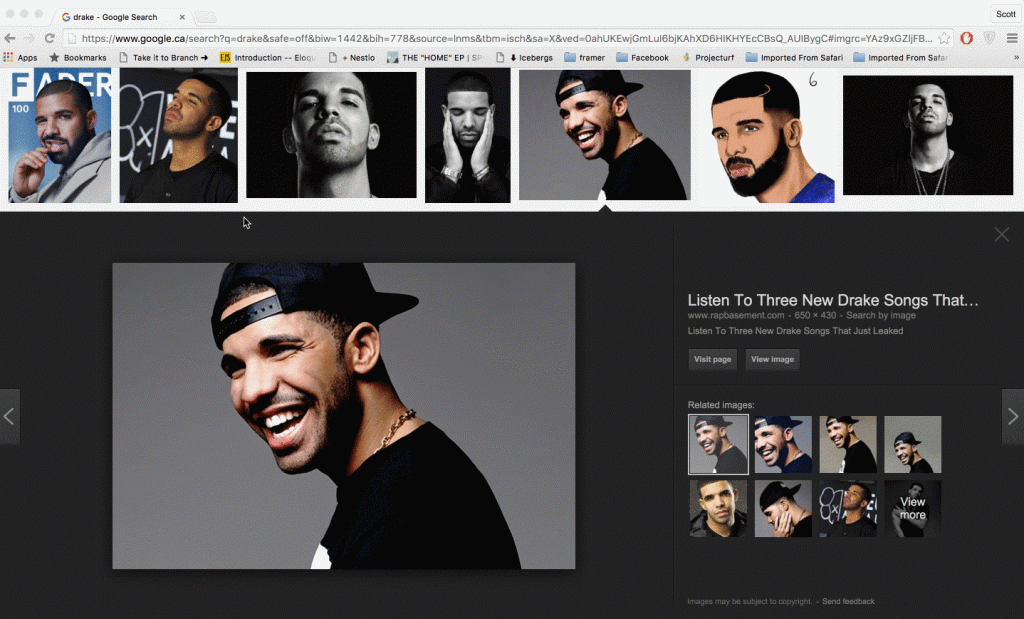Image resolution: width=1024 pixels, height=619 pixels.
Task: Open a new tab beside the current tab
Action: coord(205,17)
